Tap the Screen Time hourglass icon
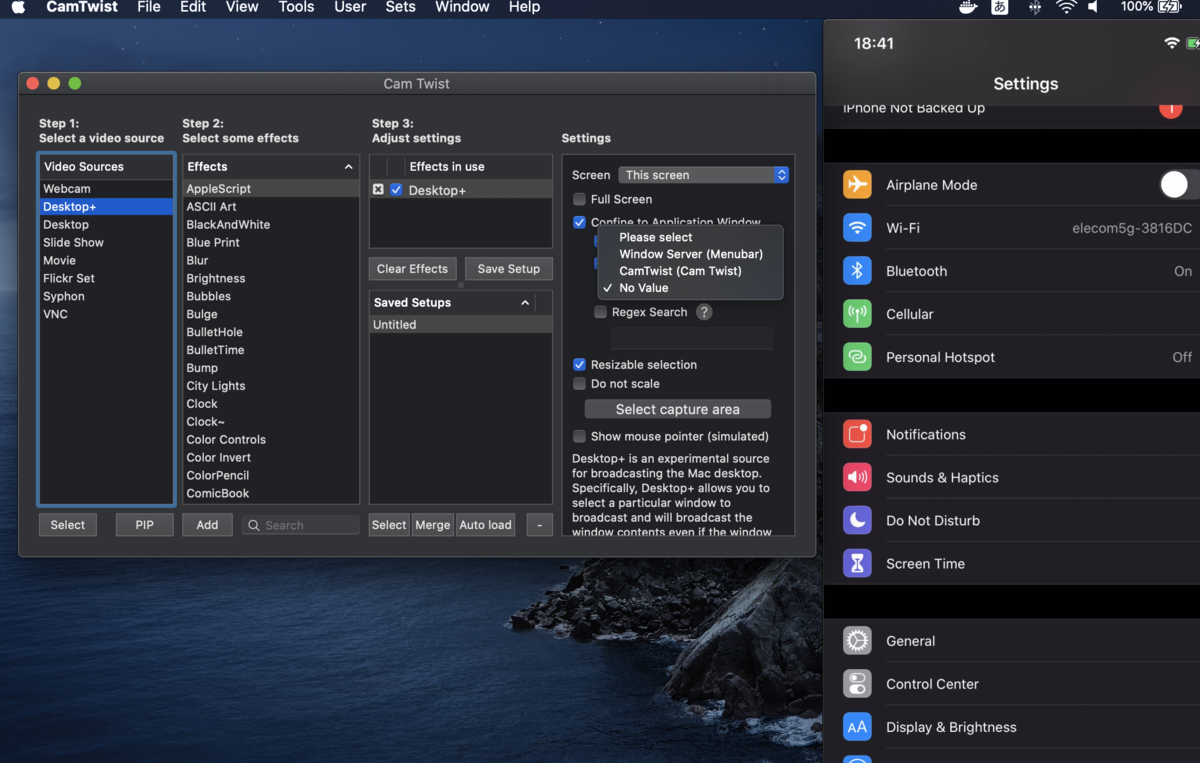This screenshot has width=1200, height=763. point(857,564)
